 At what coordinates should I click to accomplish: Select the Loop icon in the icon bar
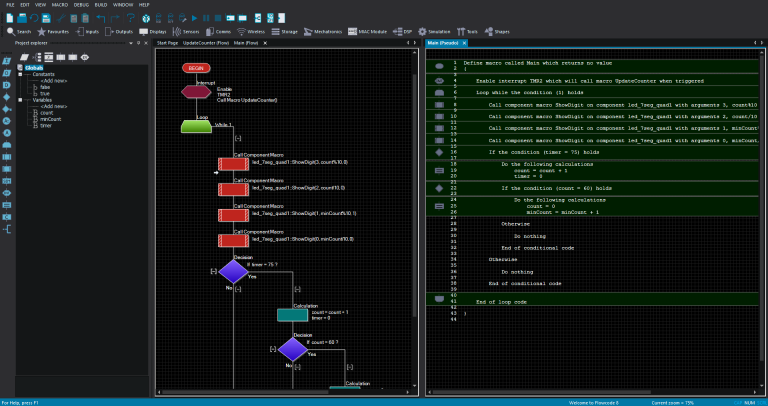coord(7,145)
